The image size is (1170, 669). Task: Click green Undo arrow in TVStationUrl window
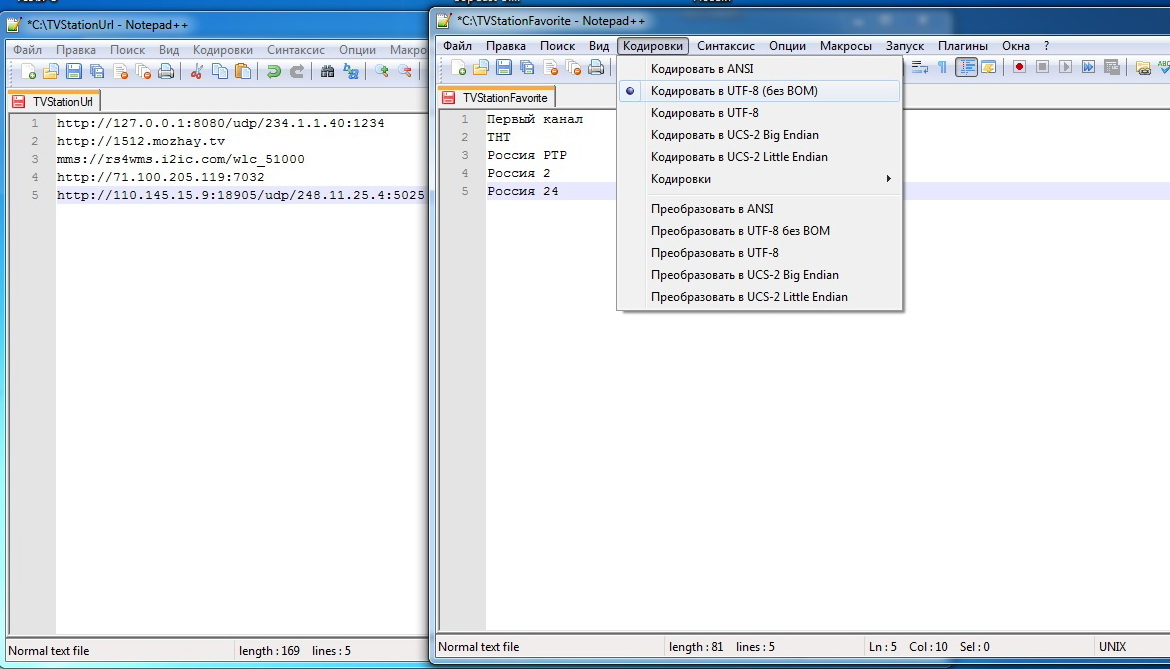[x=274, y=72]
